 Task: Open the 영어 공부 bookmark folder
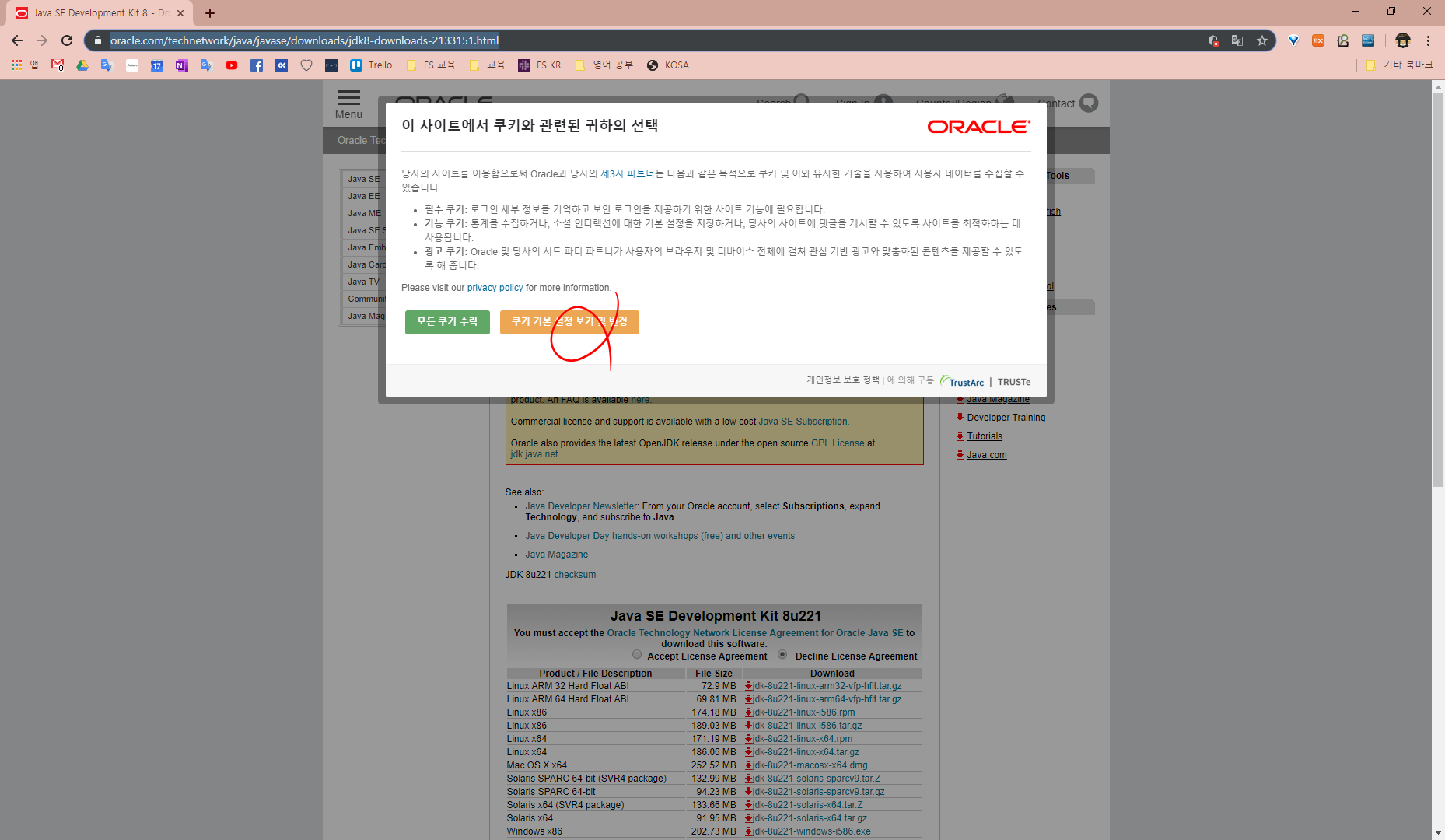pos(604,65)
